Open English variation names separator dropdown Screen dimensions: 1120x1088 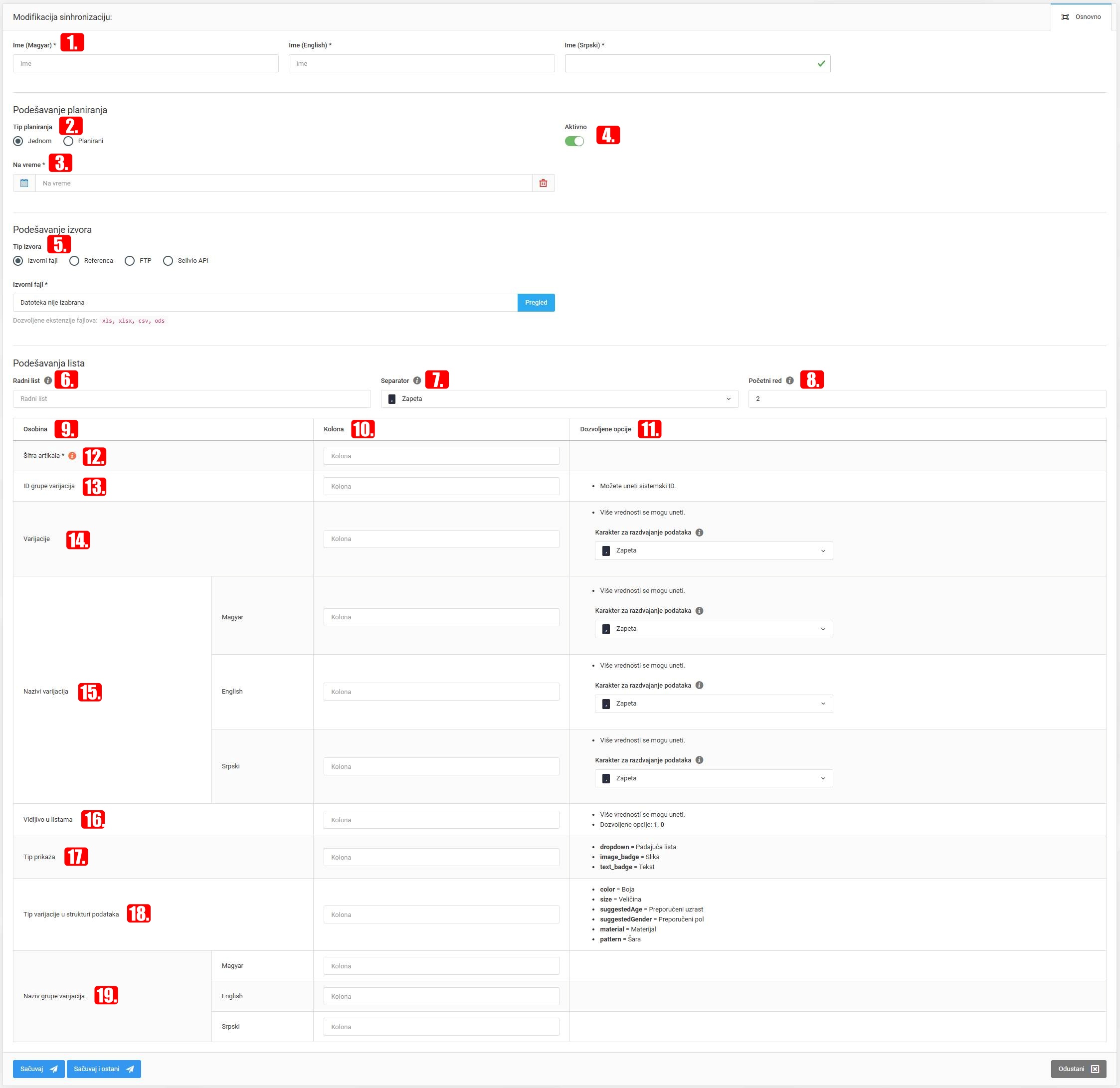pyautogui.click(x=714, y=704)
